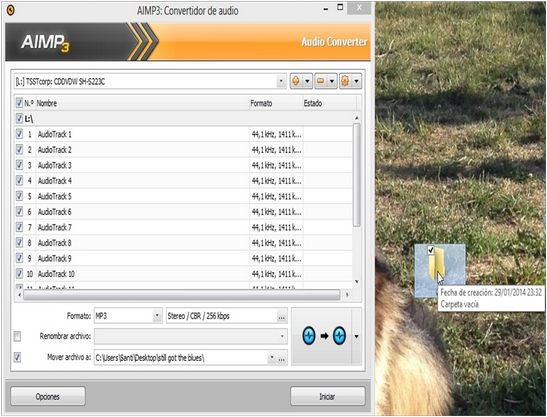Click the AIMP icon in title bar
547x417 pixels.
click(x=11, y=10)
